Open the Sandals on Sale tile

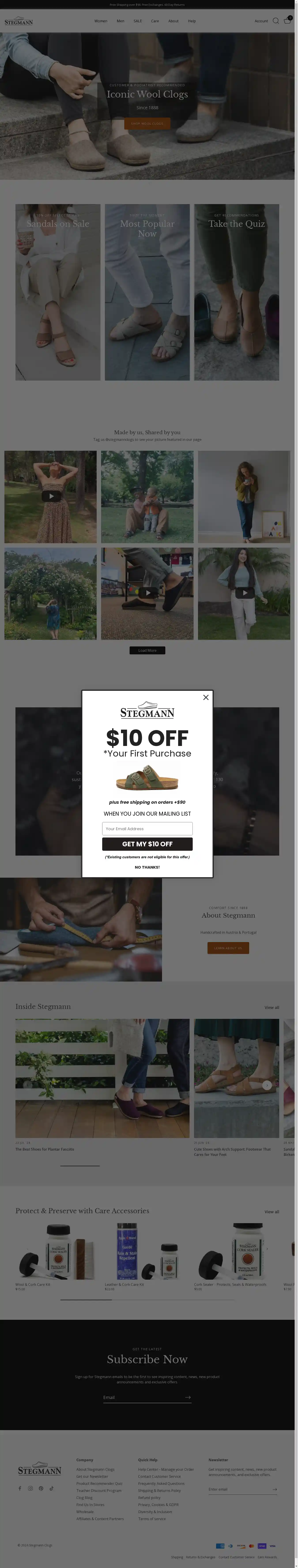[58, 292]
